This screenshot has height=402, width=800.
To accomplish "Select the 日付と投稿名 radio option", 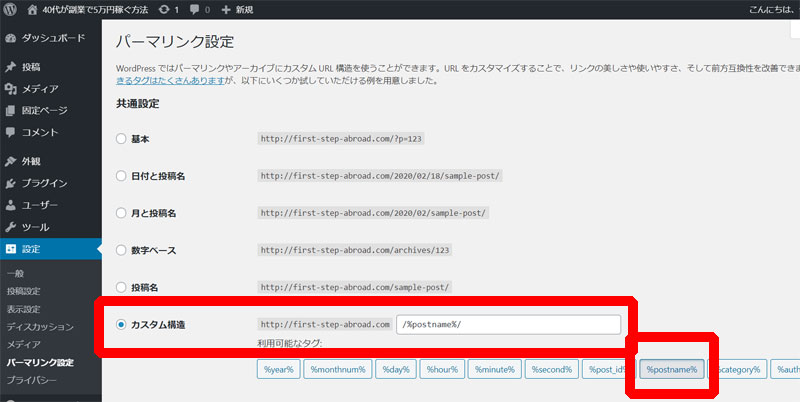I will (x=122, y=175).
